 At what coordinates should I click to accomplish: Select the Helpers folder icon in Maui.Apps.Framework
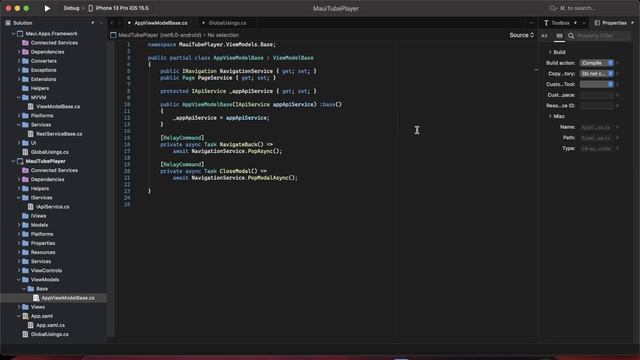pos(25,89)
